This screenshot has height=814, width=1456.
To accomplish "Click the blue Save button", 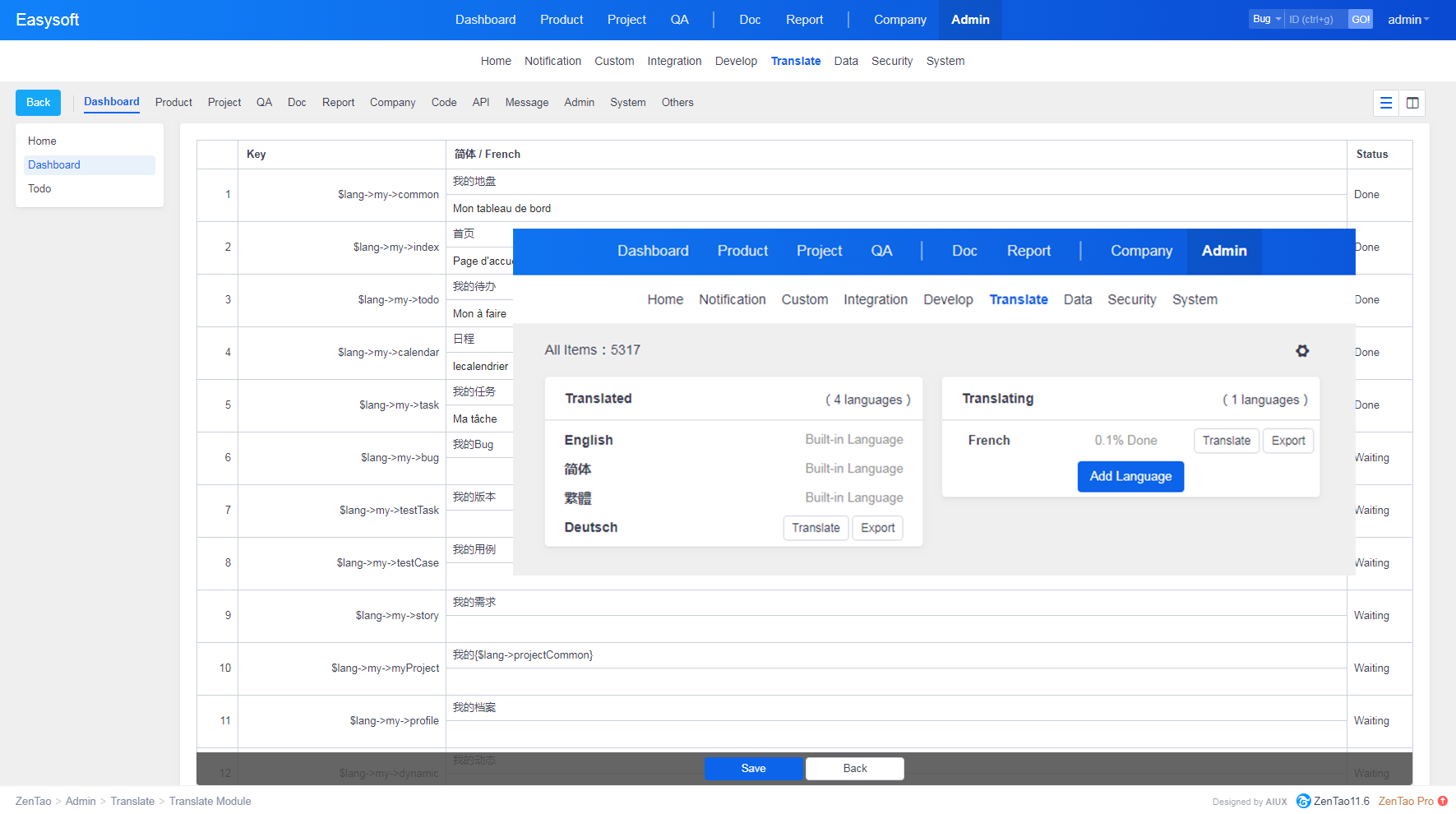I will click(753, 768).
